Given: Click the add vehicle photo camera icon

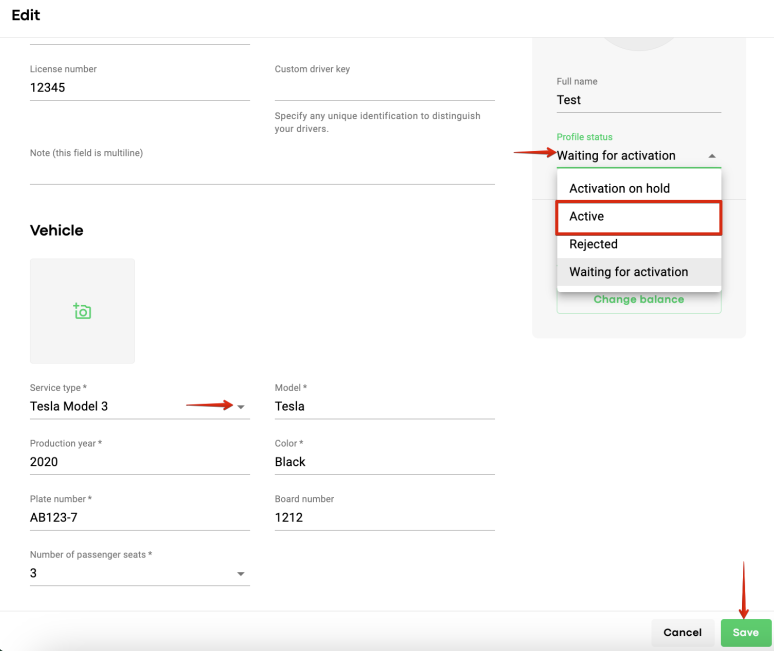Looking at the screenshot, I should 82,311.
